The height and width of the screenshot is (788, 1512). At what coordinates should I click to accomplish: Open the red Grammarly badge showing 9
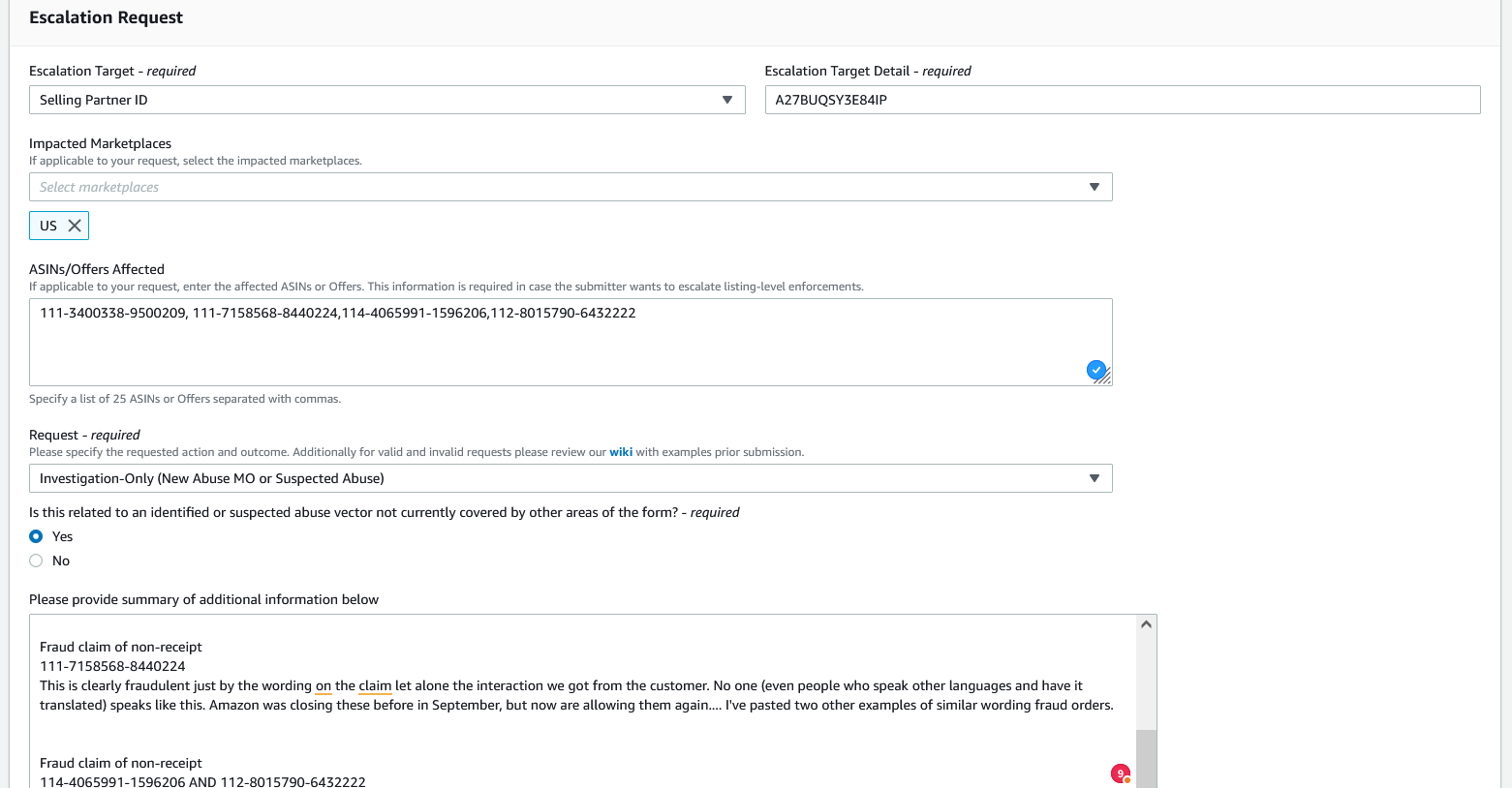pyautogui.click(x=1121, y=773)
